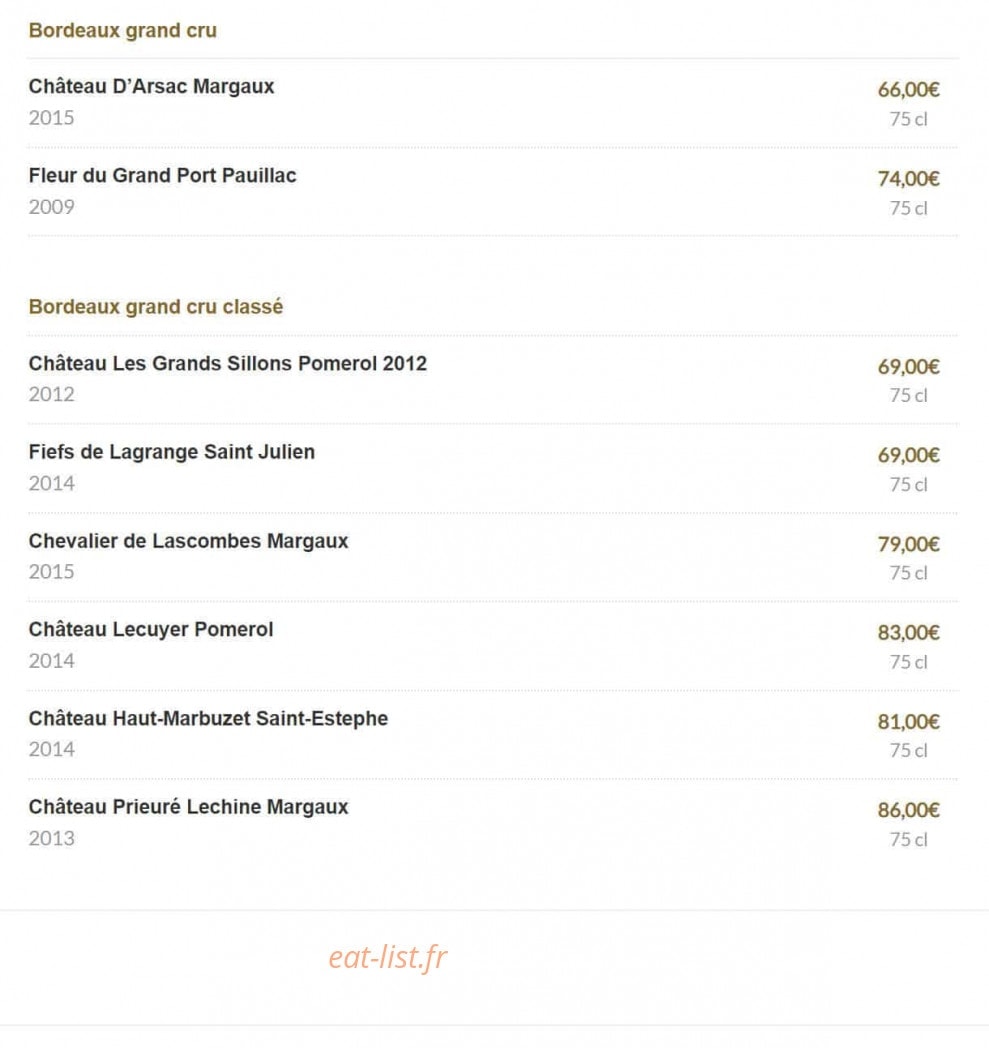The width and height of the screenshot is (989, 1048).
Task: Select the Bordeaux grand cru heading
Action: coord(123,31)
